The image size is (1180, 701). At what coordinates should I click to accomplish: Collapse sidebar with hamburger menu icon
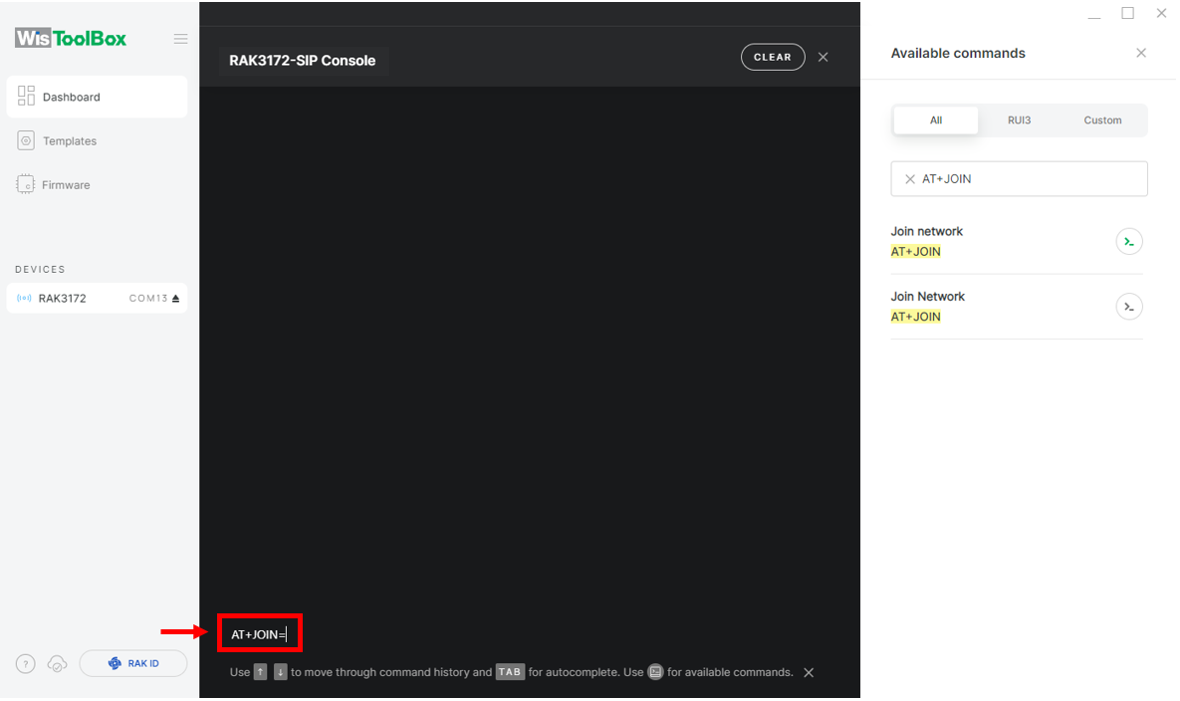coord(181,38)
